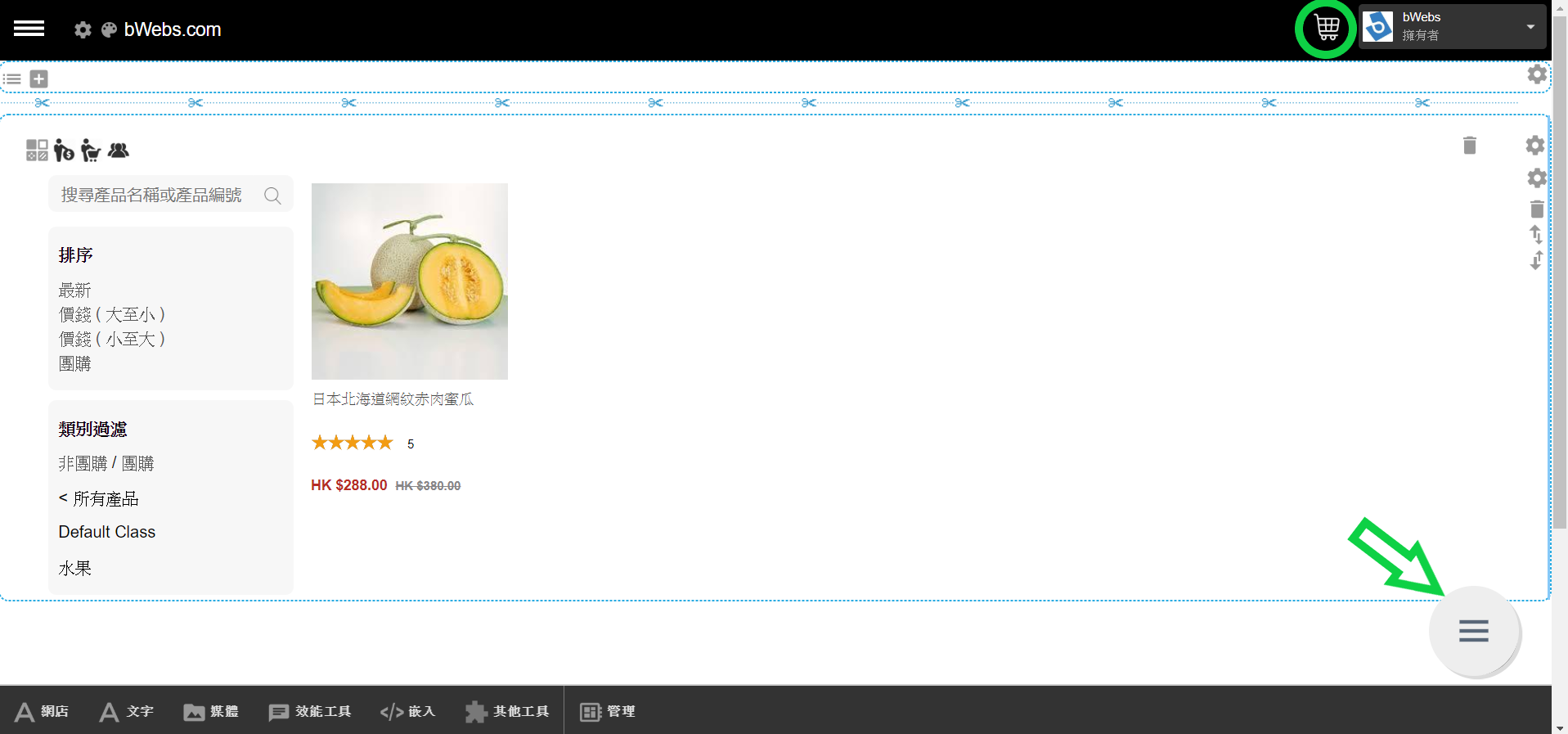Image resolution: width=1568 pixels, height=734 pixels.
Task: Open the 其他工具 toolbar menu
Action: 507,712
